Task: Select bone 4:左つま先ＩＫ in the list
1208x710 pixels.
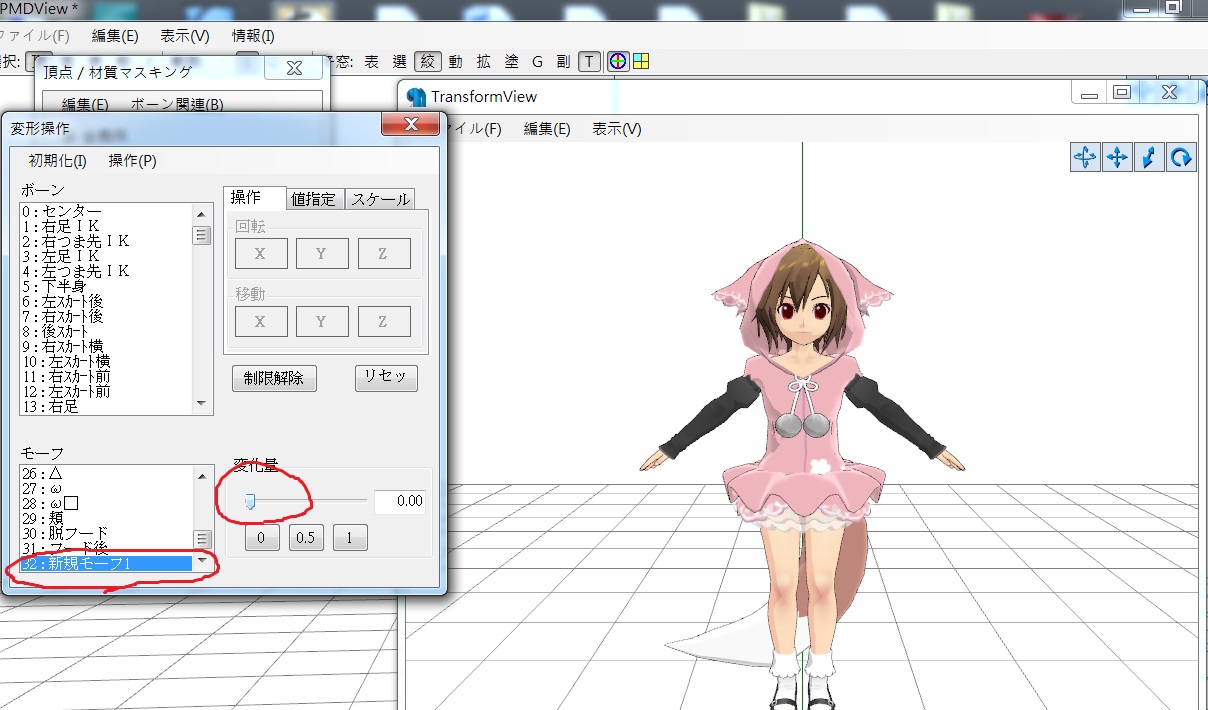Action: [x=105, y=271]
